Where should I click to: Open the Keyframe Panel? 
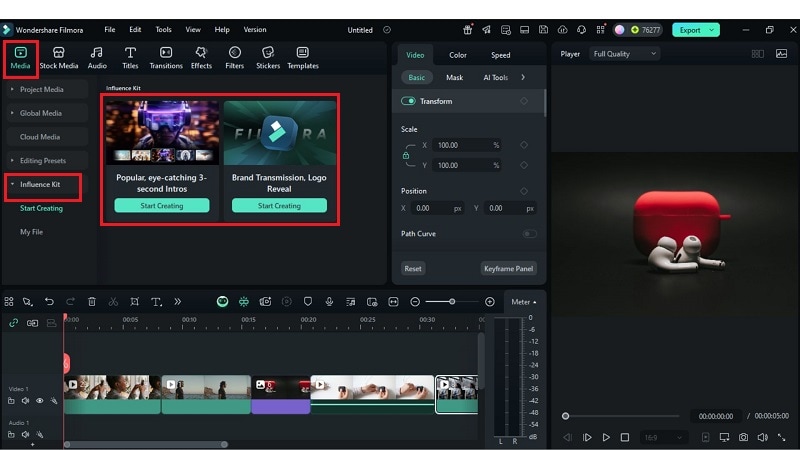508,268
